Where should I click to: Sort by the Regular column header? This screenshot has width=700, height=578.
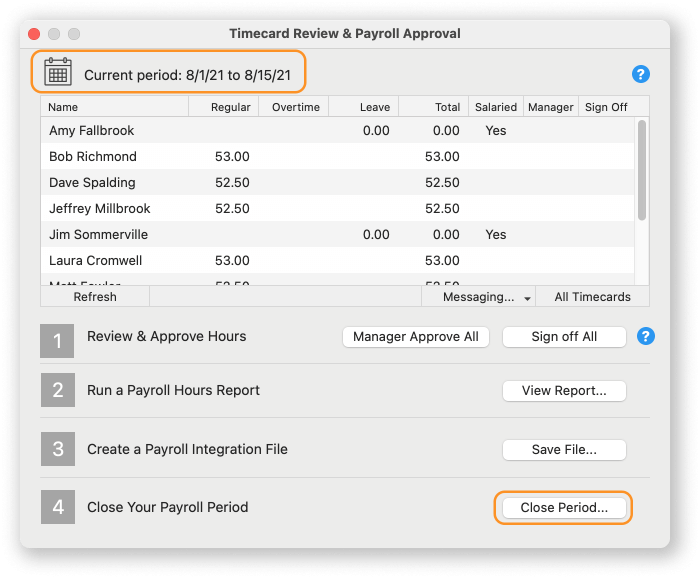coord(224,107)
